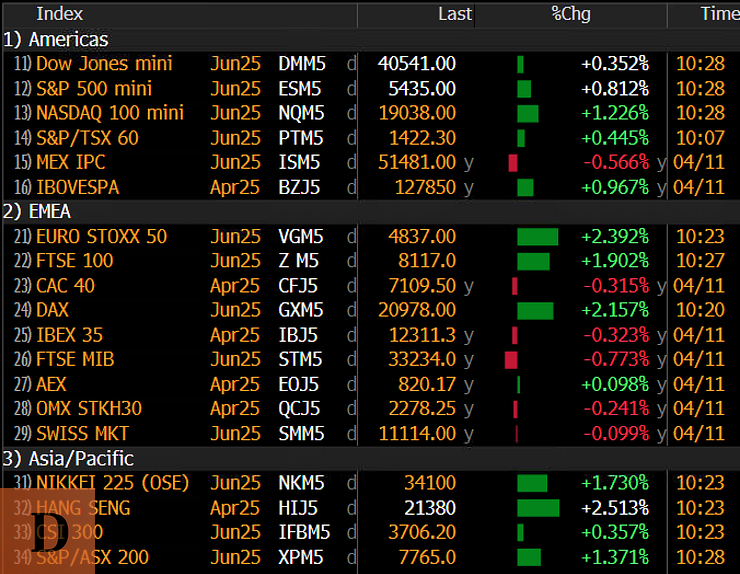Select the 10:07 time for S&P/TSX 60

coord(700,138)
